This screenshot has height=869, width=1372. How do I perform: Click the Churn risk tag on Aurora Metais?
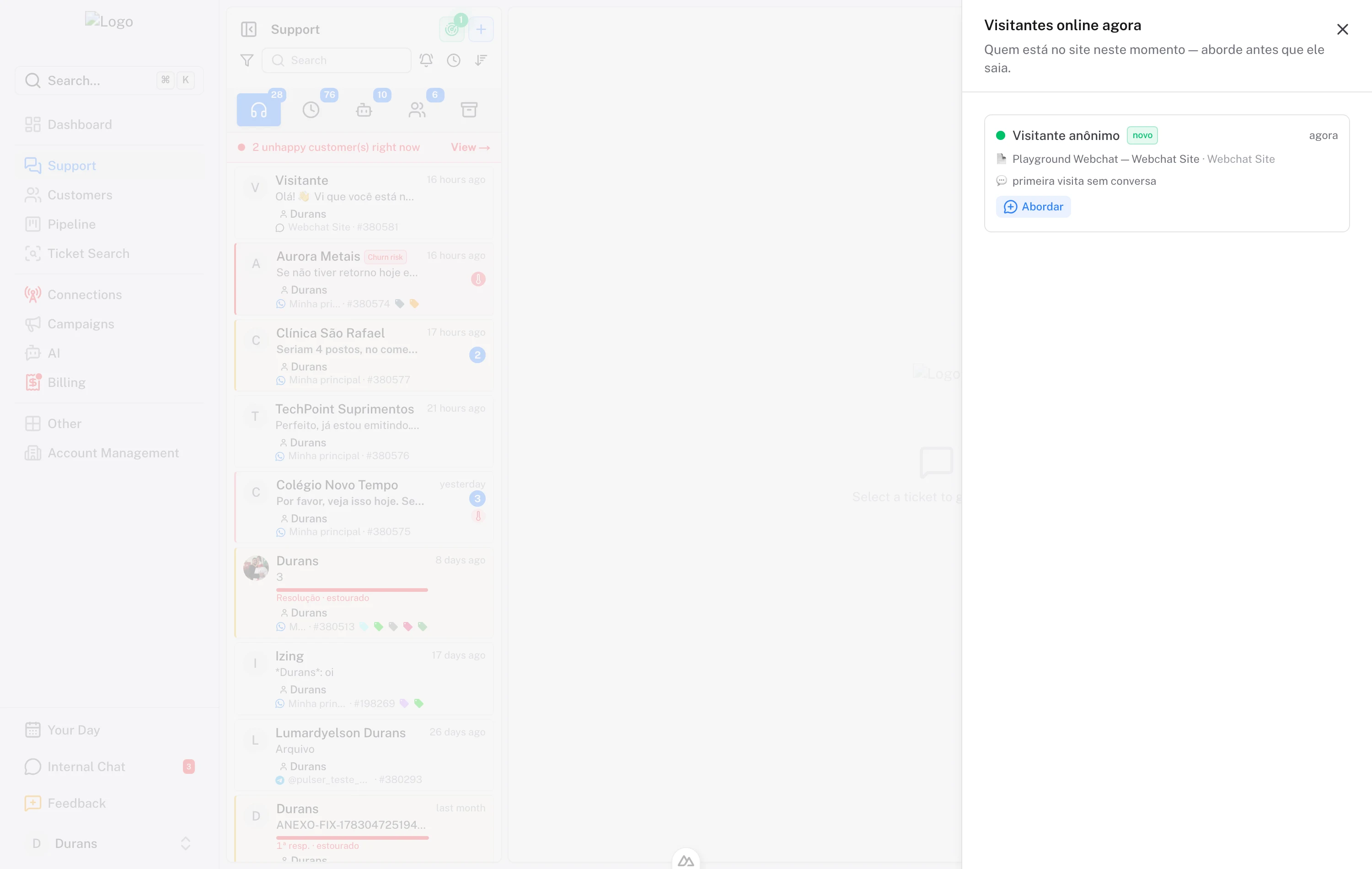click(385, 257)
